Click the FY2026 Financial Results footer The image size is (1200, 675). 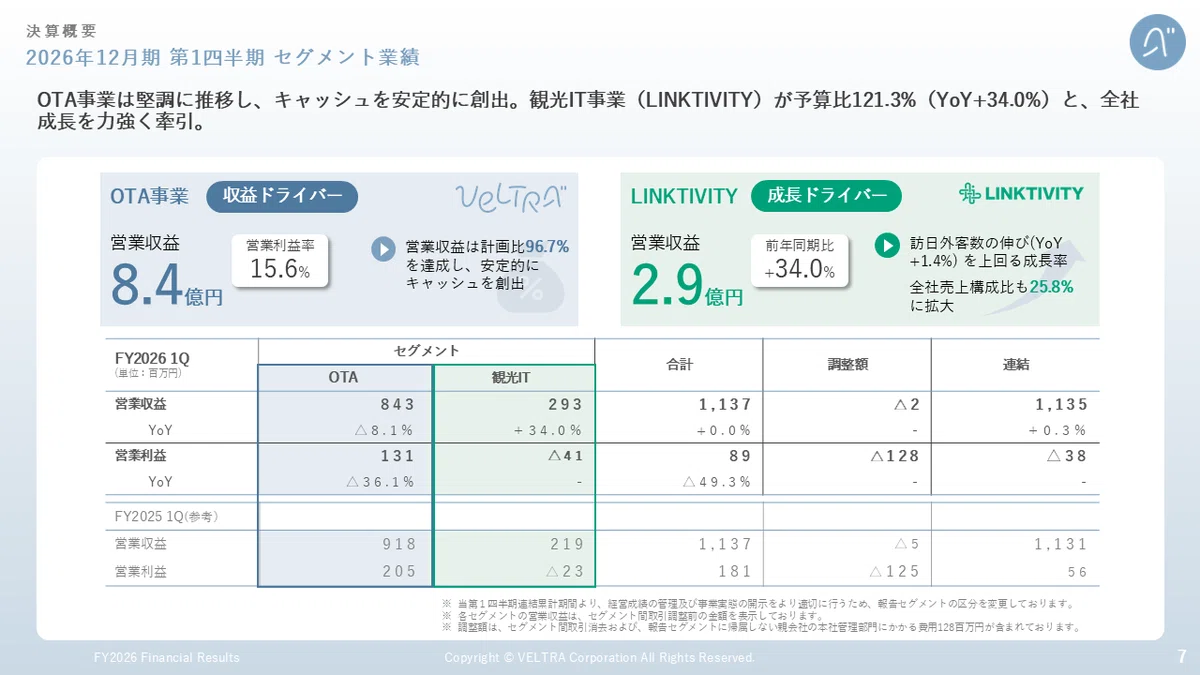coord(167,657)
